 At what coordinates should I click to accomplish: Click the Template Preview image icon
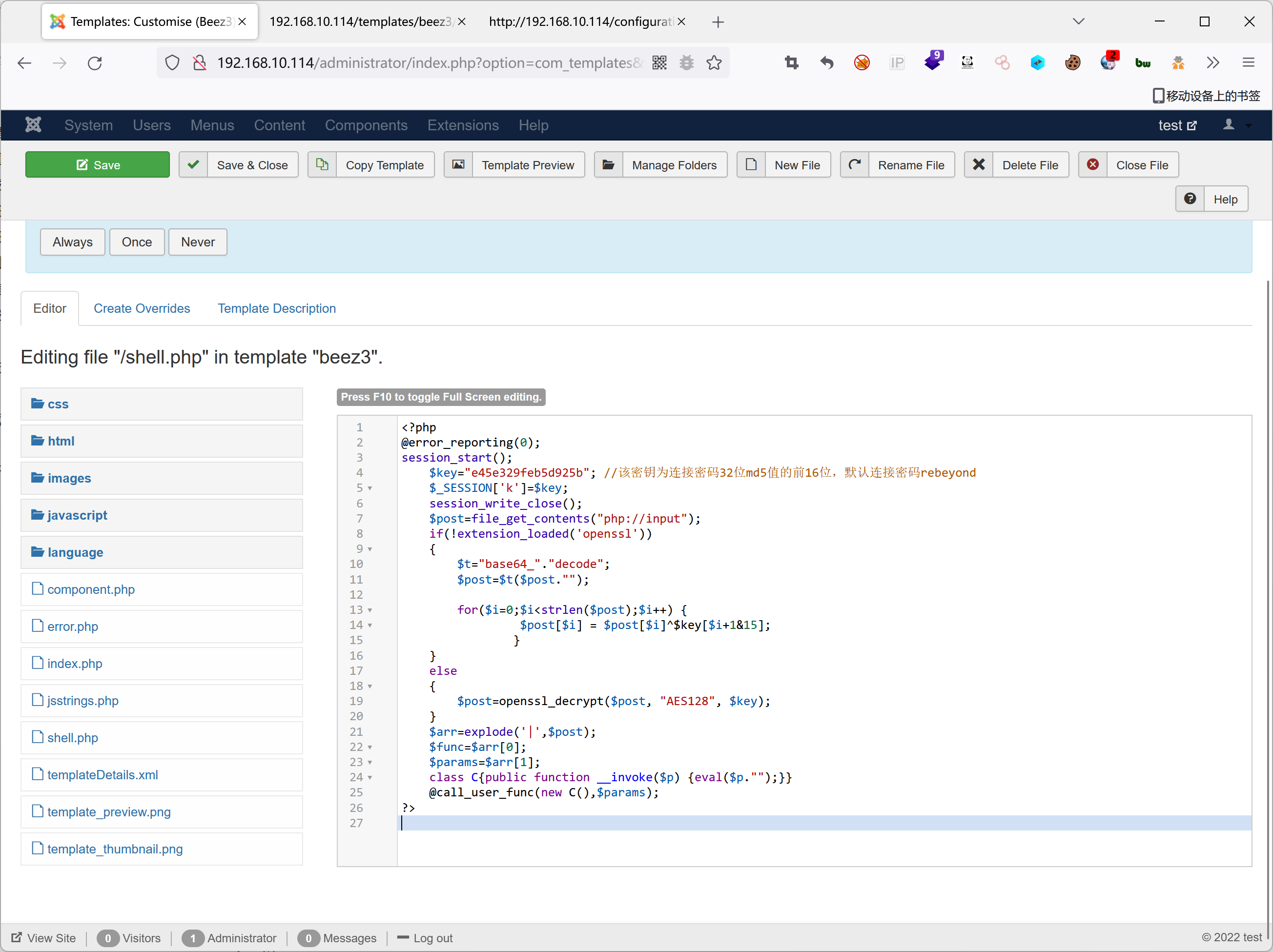(458, 165)
